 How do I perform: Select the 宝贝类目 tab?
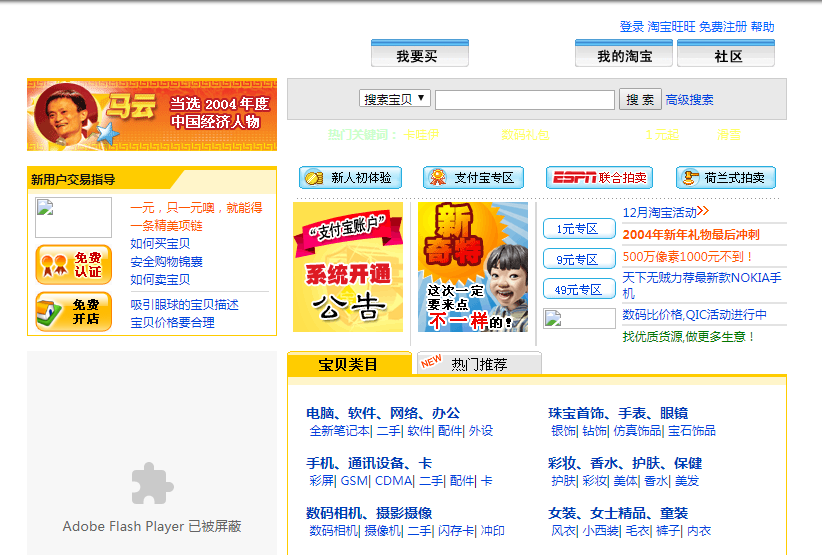click(349, 364)
